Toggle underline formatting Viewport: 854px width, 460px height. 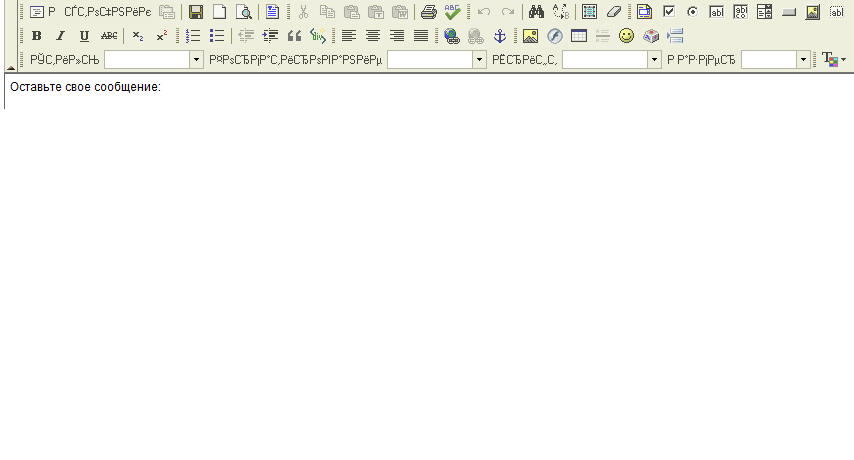84,36
